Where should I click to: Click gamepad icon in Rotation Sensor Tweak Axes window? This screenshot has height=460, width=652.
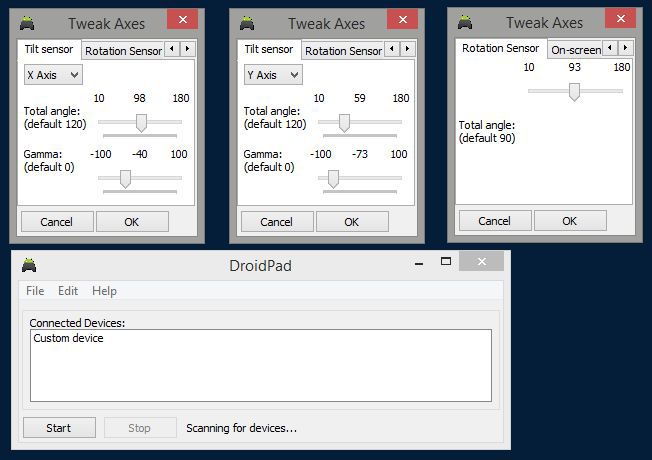tap(465, 22)
